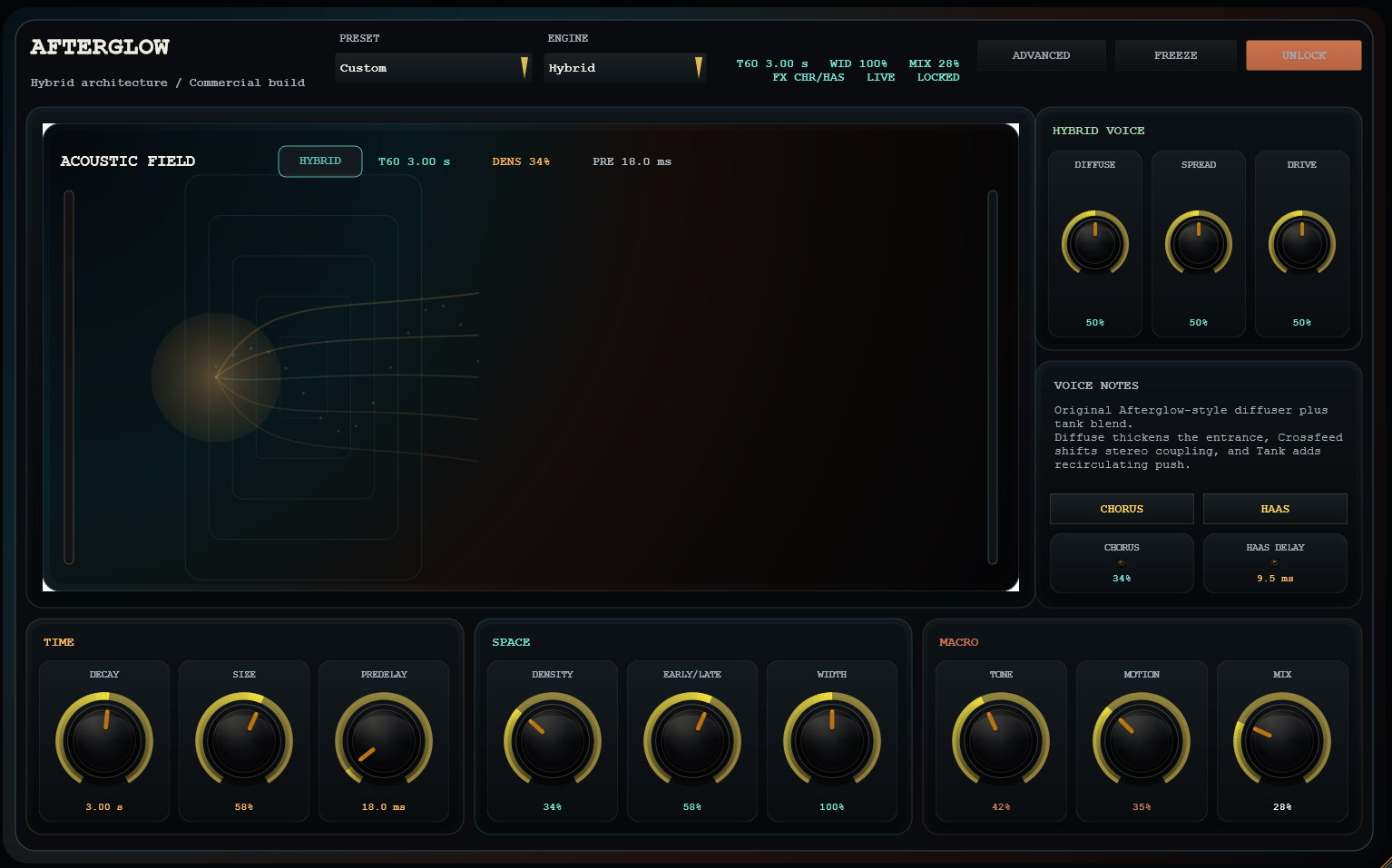Disable the HAAS effect

point(1274,508)
